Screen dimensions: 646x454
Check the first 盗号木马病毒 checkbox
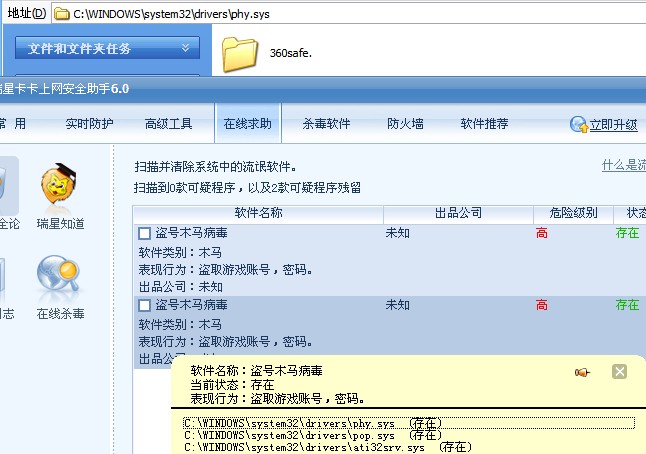click(144, 234)
